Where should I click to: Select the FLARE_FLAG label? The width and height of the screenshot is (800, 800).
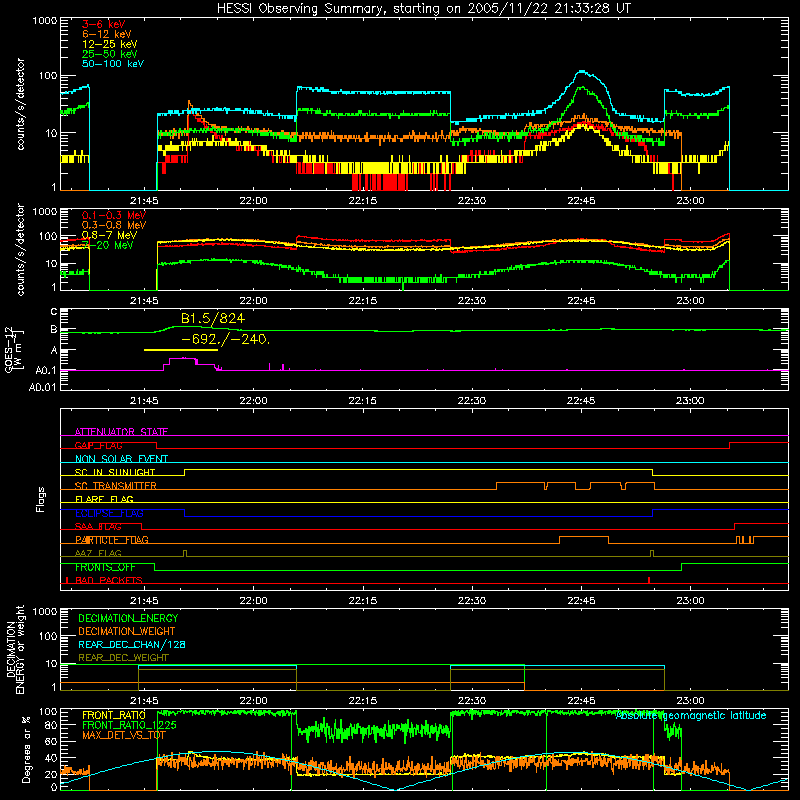tap(104, 499)
